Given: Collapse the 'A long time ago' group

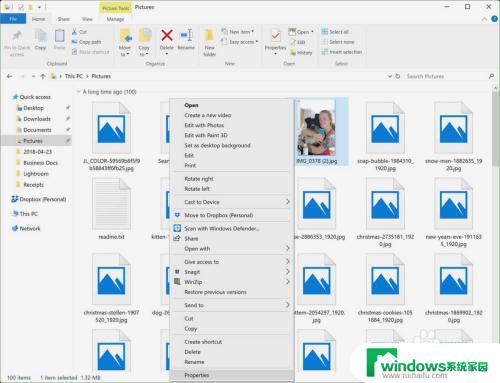Looking at the screenshot, I should 79,92.
